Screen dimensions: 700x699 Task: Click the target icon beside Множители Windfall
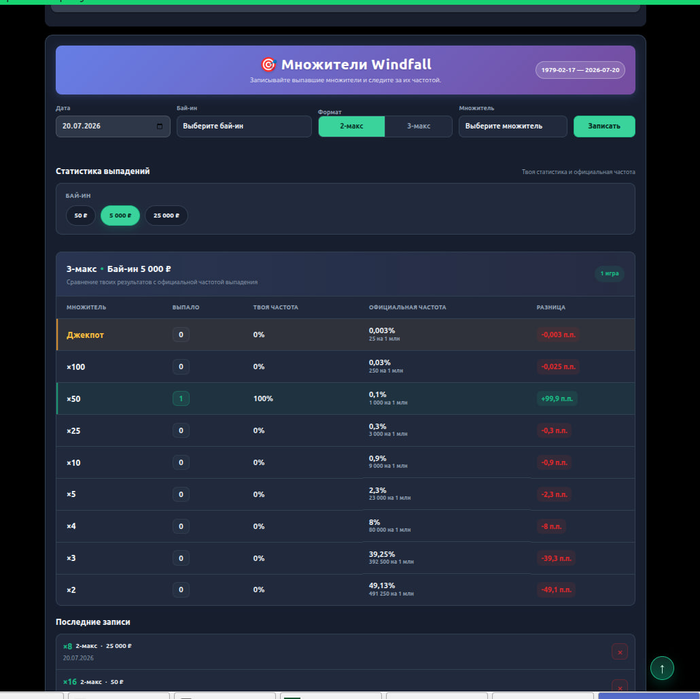click(x=268, y=65)
